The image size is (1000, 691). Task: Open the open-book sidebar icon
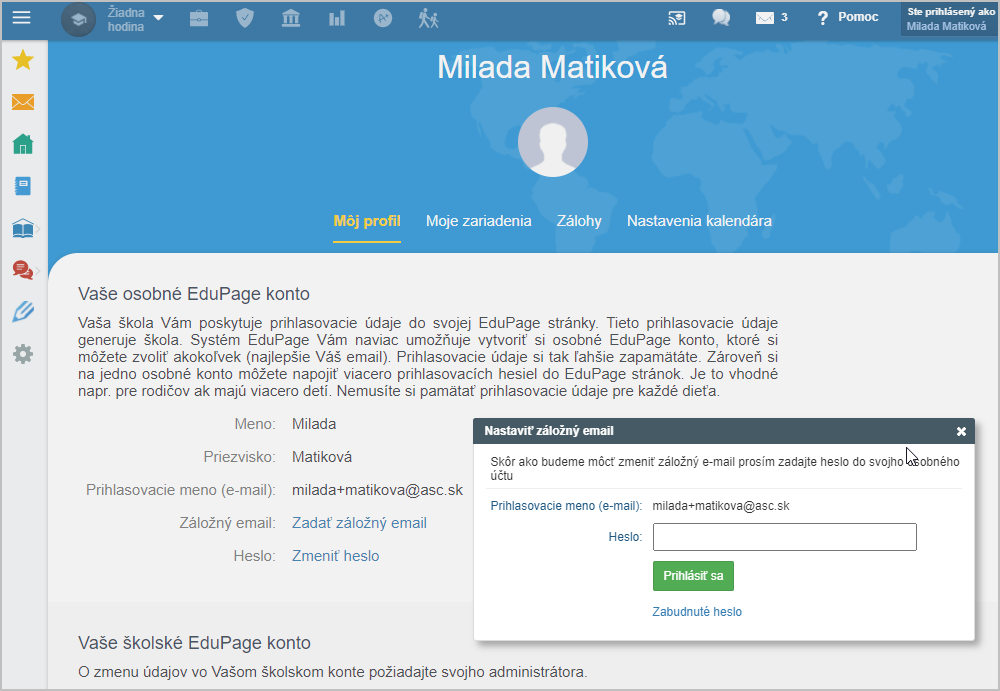[23, 228]
